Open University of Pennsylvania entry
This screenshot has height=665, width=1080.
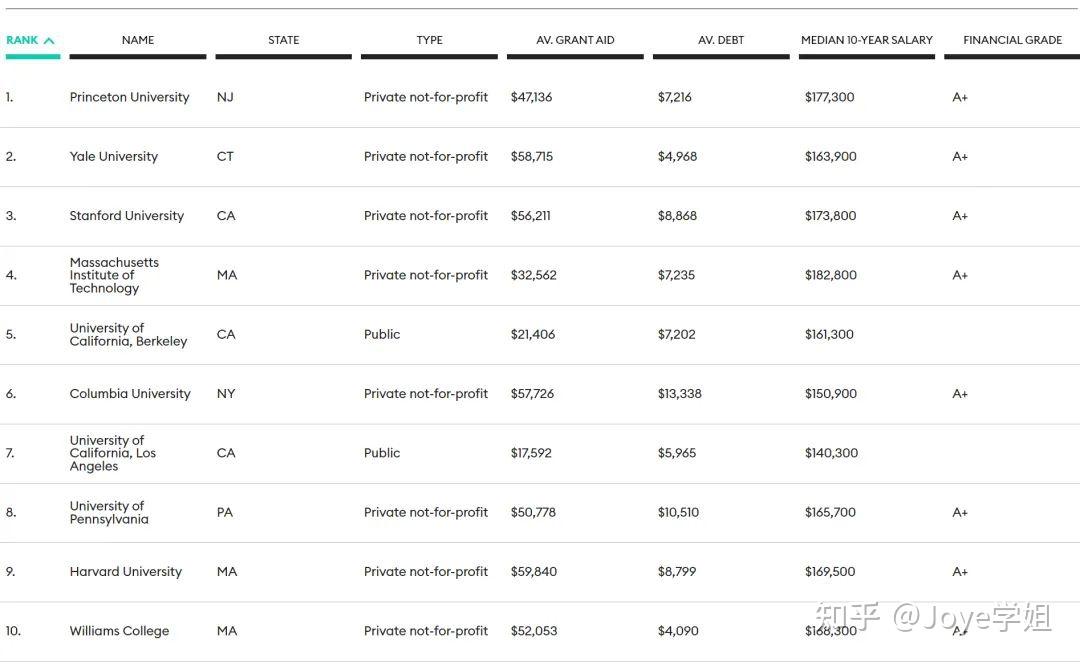[108, 512]
